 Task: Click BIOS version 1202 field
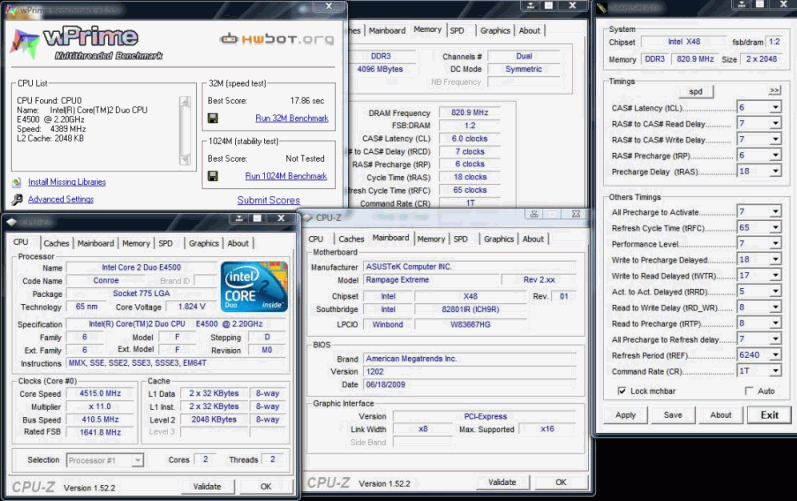tap(470, 371)
